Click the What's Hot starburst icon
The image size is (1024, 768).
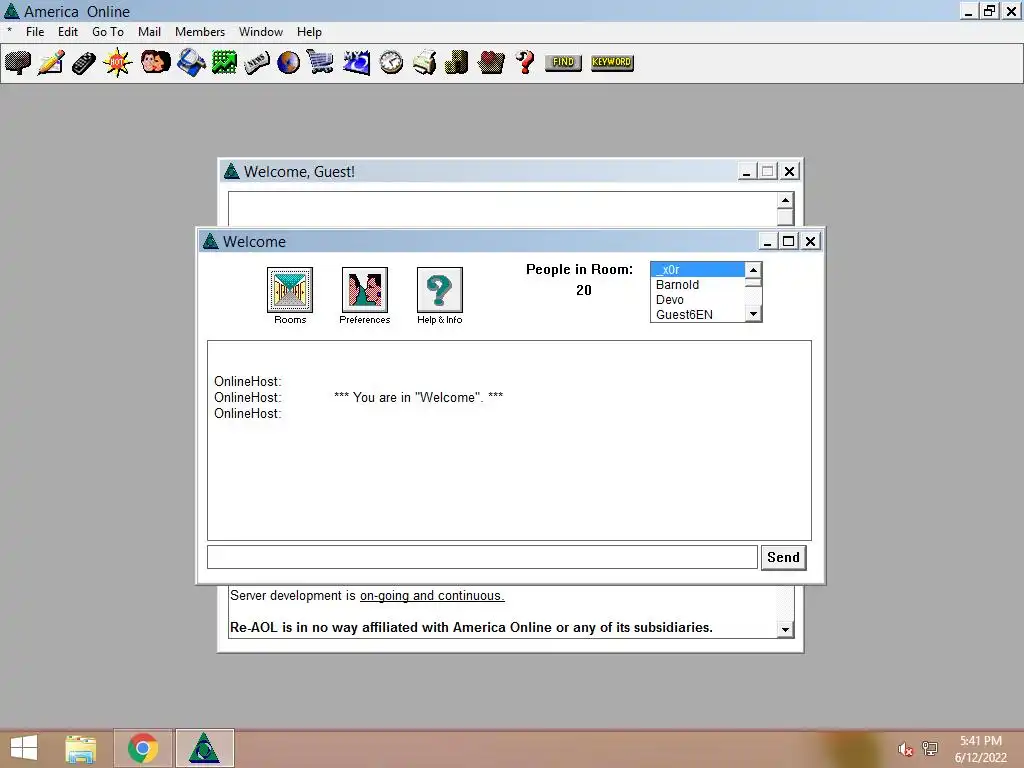(118, 63)
